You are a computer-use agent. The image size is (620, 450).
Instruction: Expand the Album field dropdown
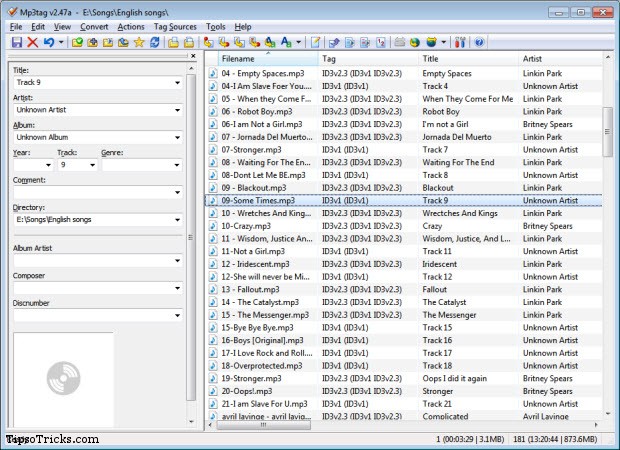(177, 138)
